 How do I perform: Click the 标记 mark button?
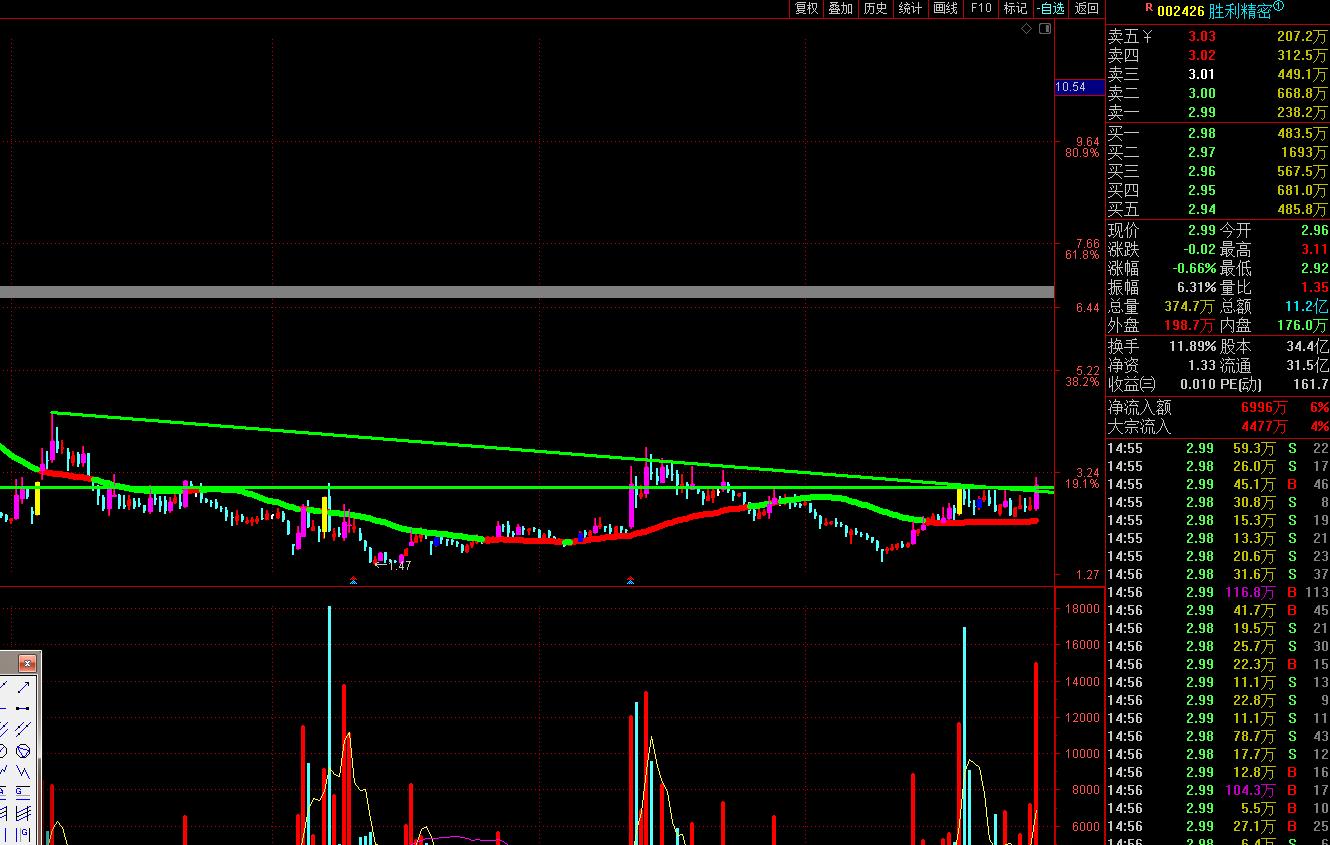(x=1015, y=8)
